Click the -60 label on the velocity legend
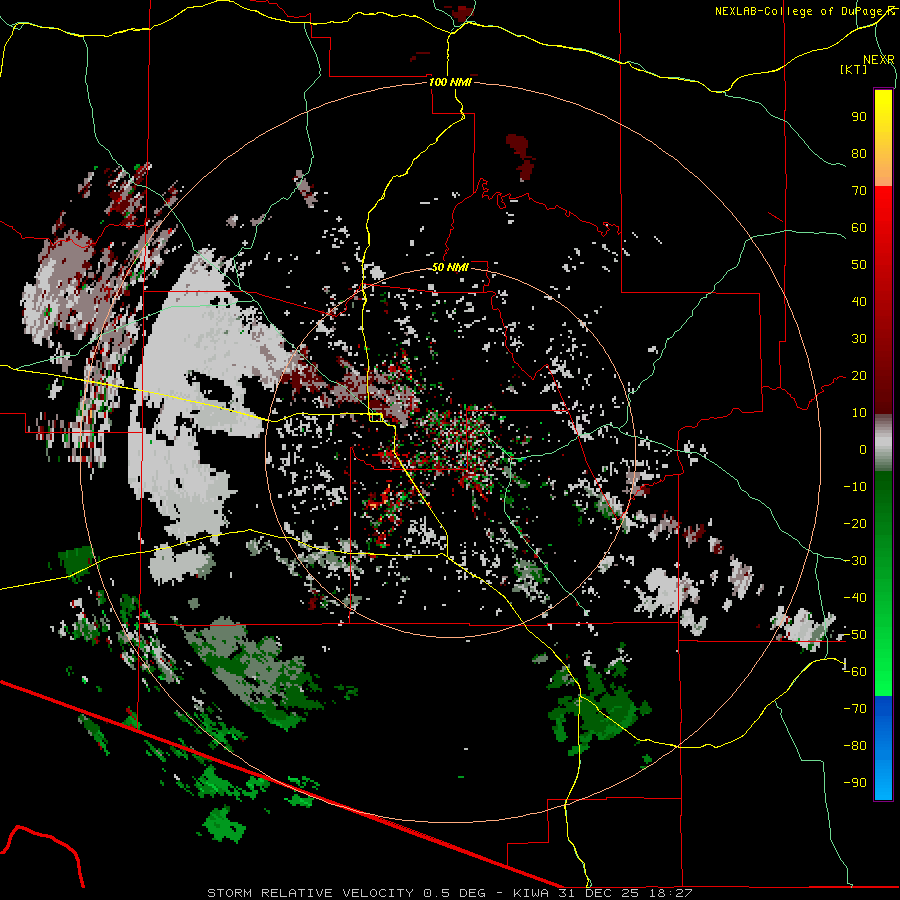The image size is (900, 900). (x=855, y=672)
